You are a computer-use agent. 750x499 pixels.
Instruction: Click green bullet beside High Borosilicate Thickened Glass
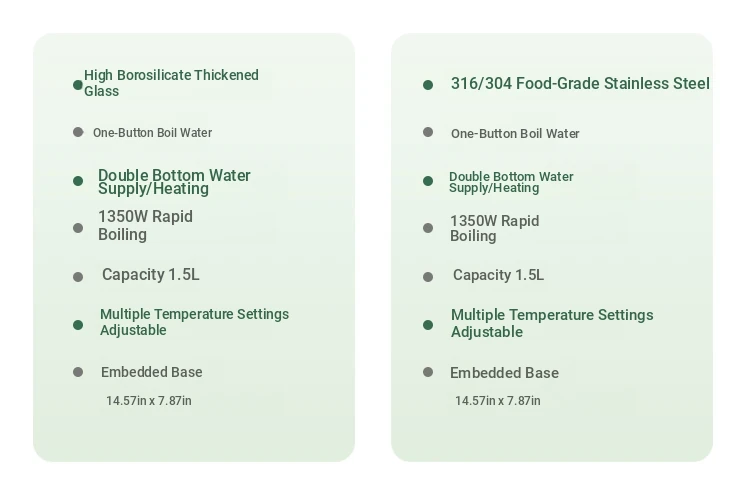point(78,85)
